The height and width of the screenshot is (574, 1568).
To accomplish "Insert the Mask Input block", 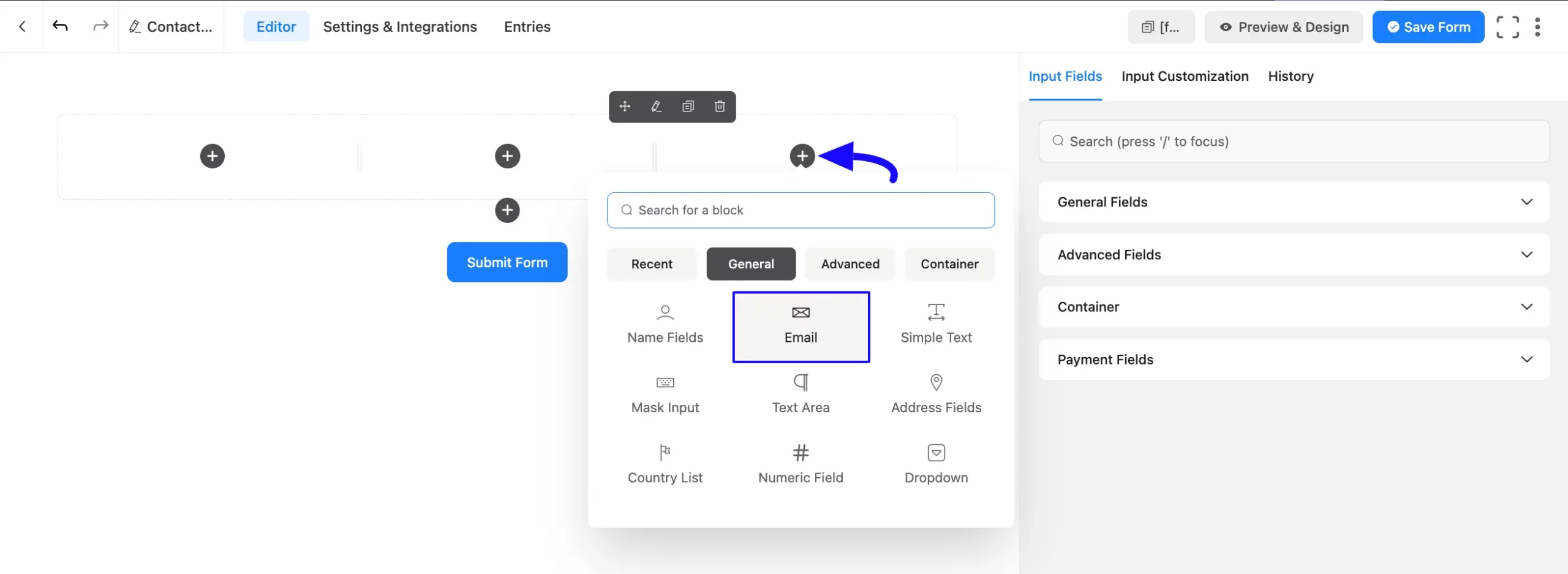I will click(665, 396).
